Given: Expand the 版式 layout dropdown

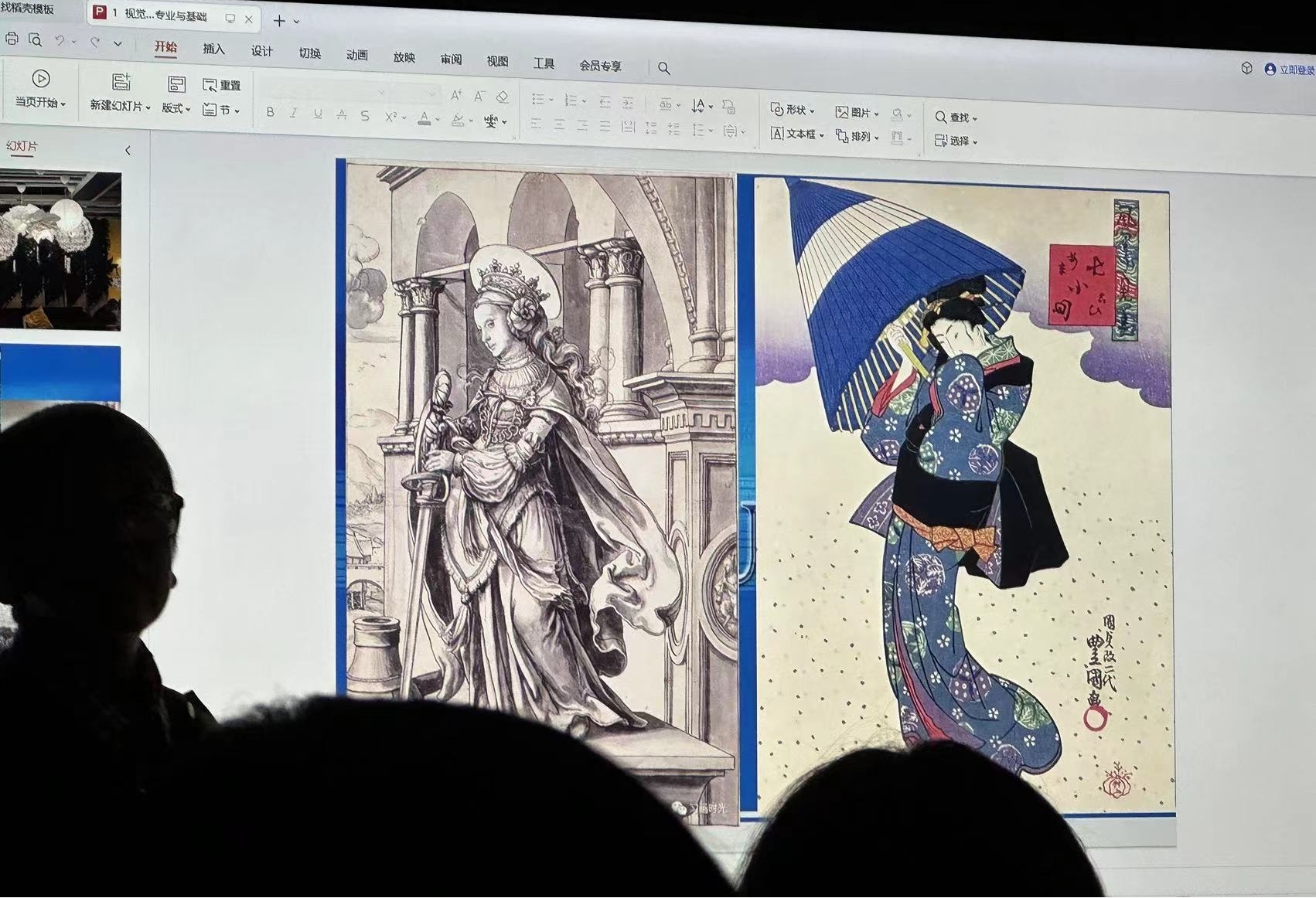Looking at the screenshot, I should tap(188, 109).
